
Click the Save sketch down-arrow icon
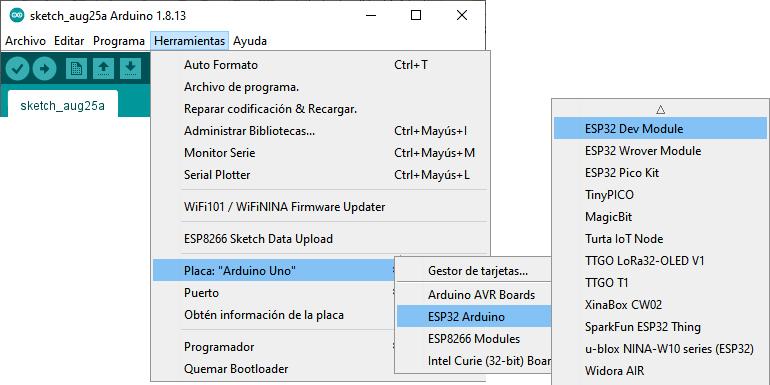130,69
